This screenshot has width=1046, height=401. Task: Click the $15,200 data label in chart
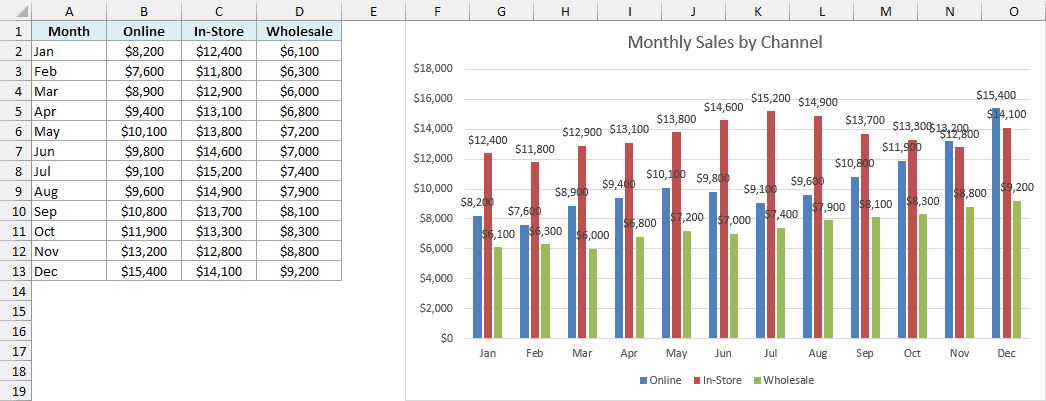point(770,98)
